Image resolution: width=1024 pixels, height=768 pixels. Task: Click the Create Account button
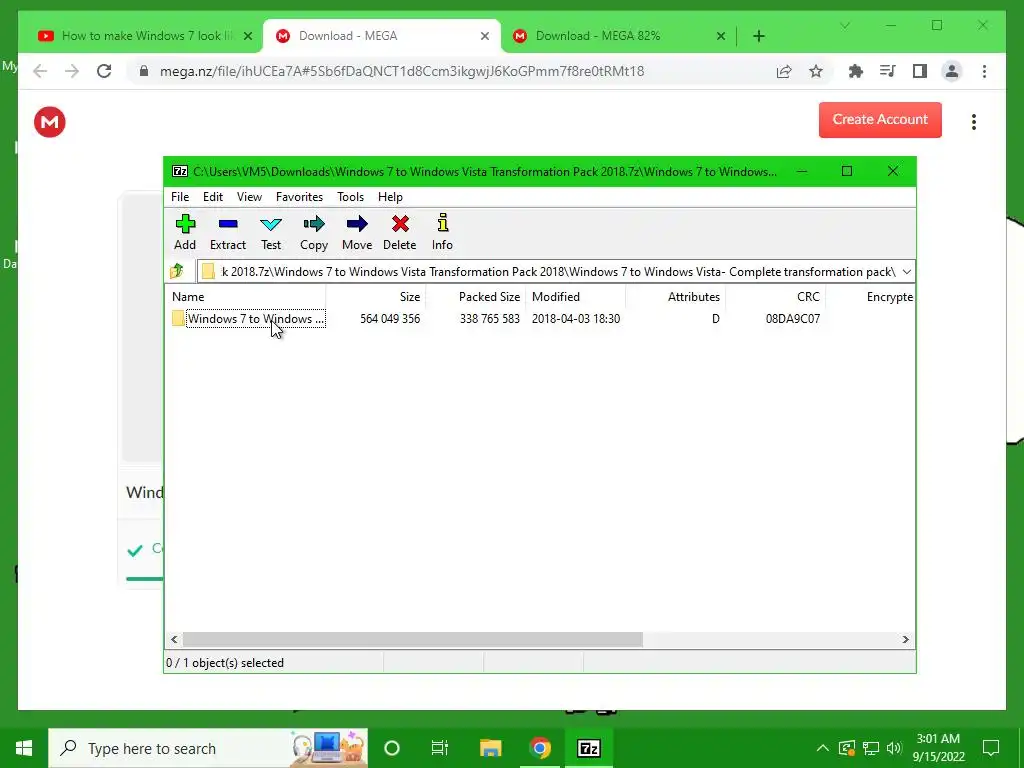click(x=880, y=120)
